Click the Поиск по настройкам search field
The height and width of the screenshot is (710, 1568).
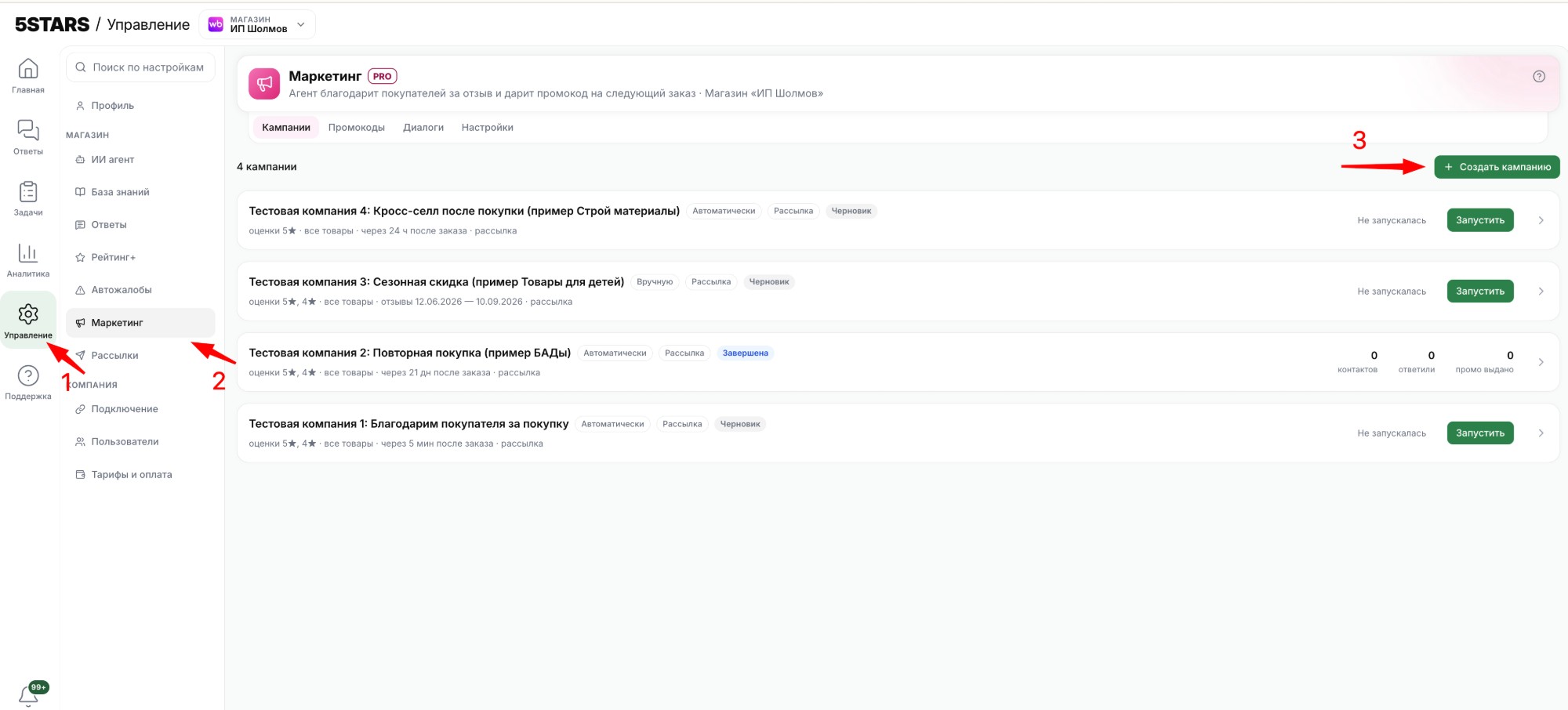click(x=140, y=67)
